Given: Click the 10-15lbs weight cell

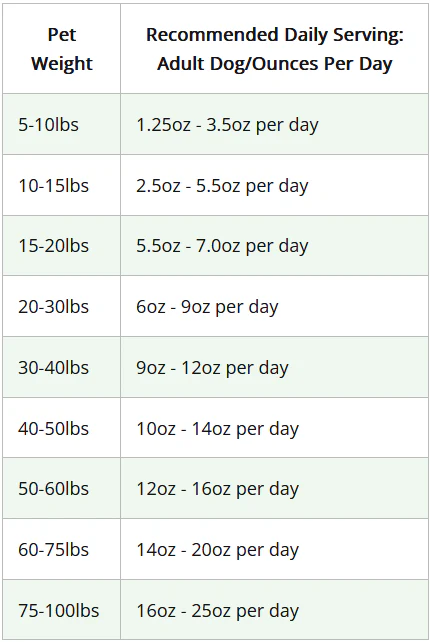Looking at the screenshot, I should [61, 185].
